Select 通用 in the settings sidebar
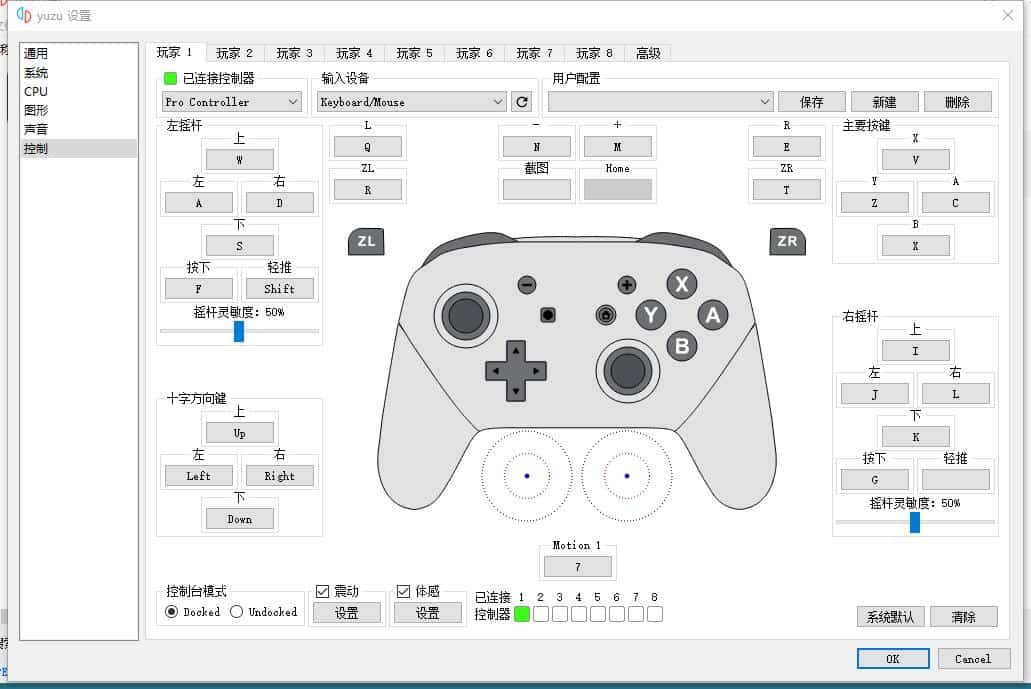 point(36,53)
